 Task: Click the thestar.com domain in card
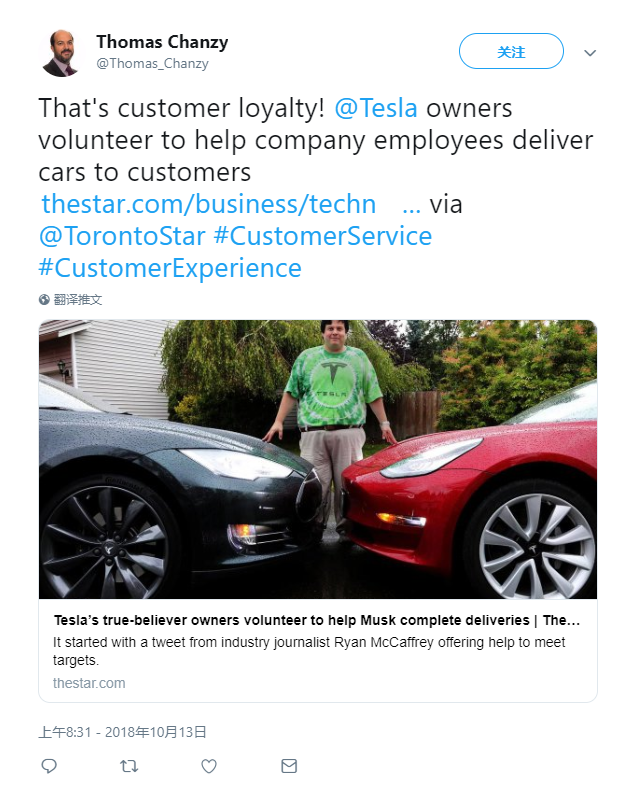pyautogui.click(x=89, y=683)
